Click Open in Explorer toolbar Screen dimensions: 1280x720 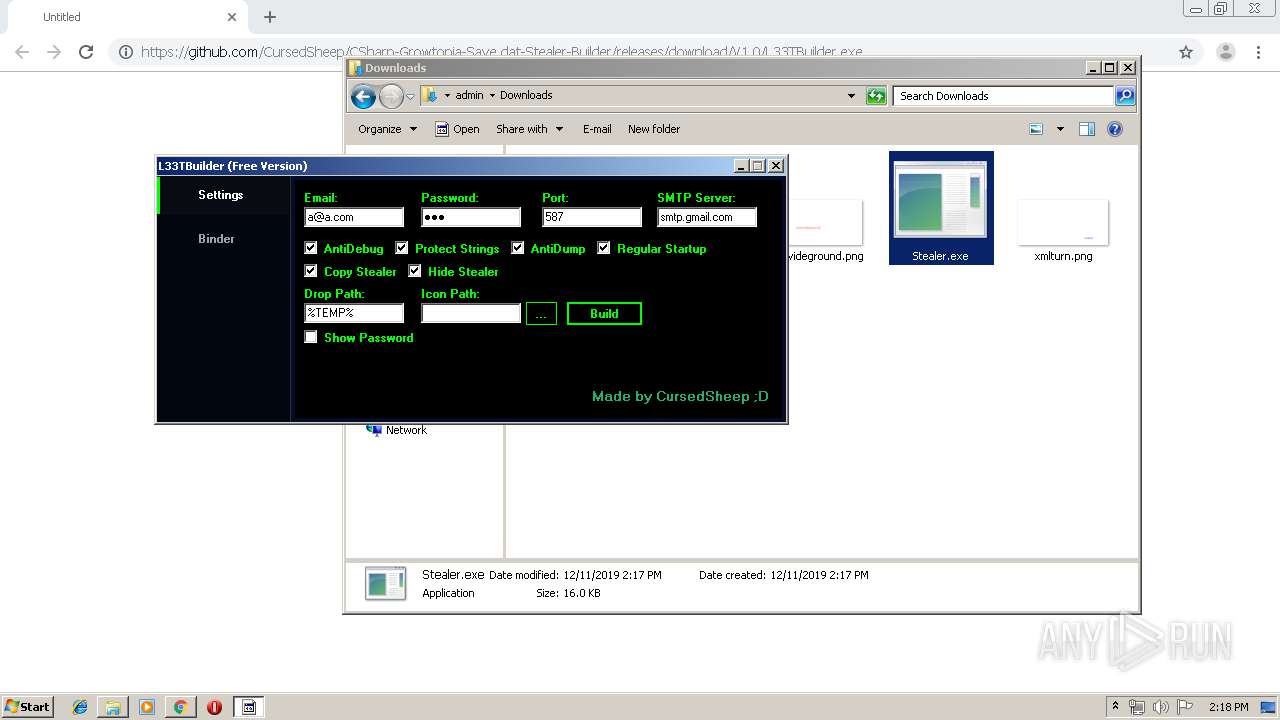[457, 129]
